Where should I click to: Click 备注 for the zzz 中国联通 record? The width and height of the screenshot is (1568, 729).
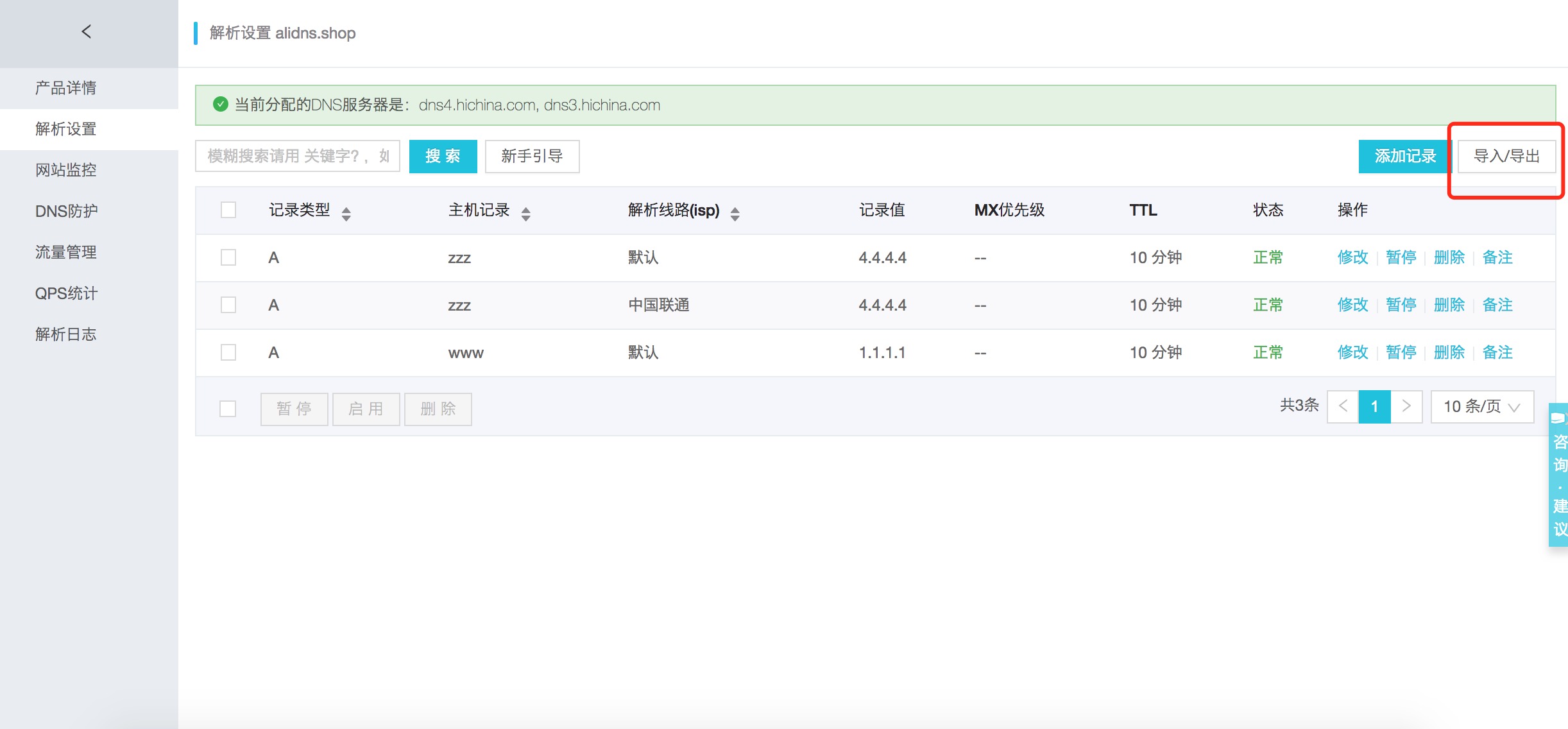tap(1497, 305)
